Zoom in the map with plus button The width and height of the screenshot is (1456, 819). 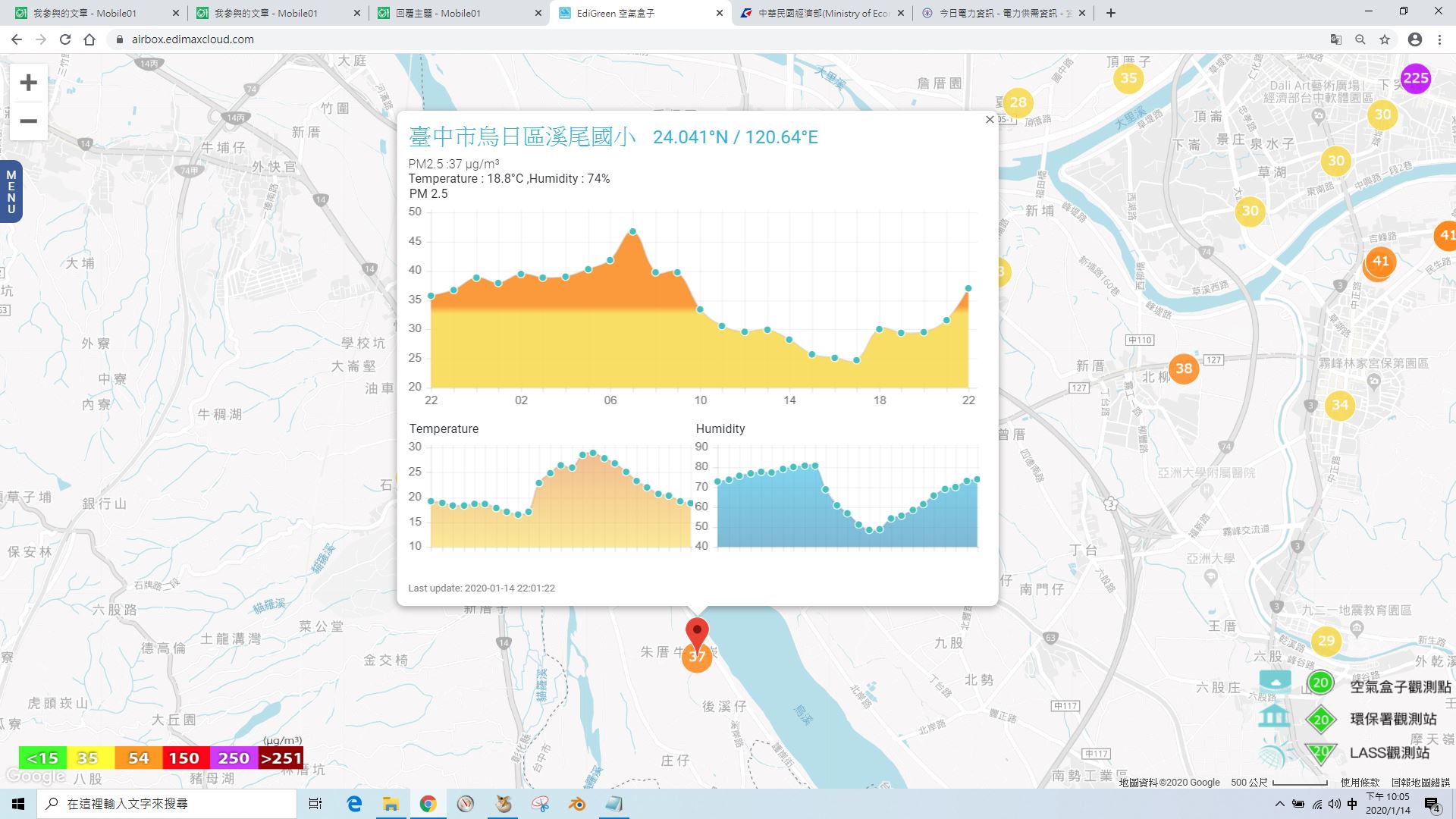coord(28,83)
